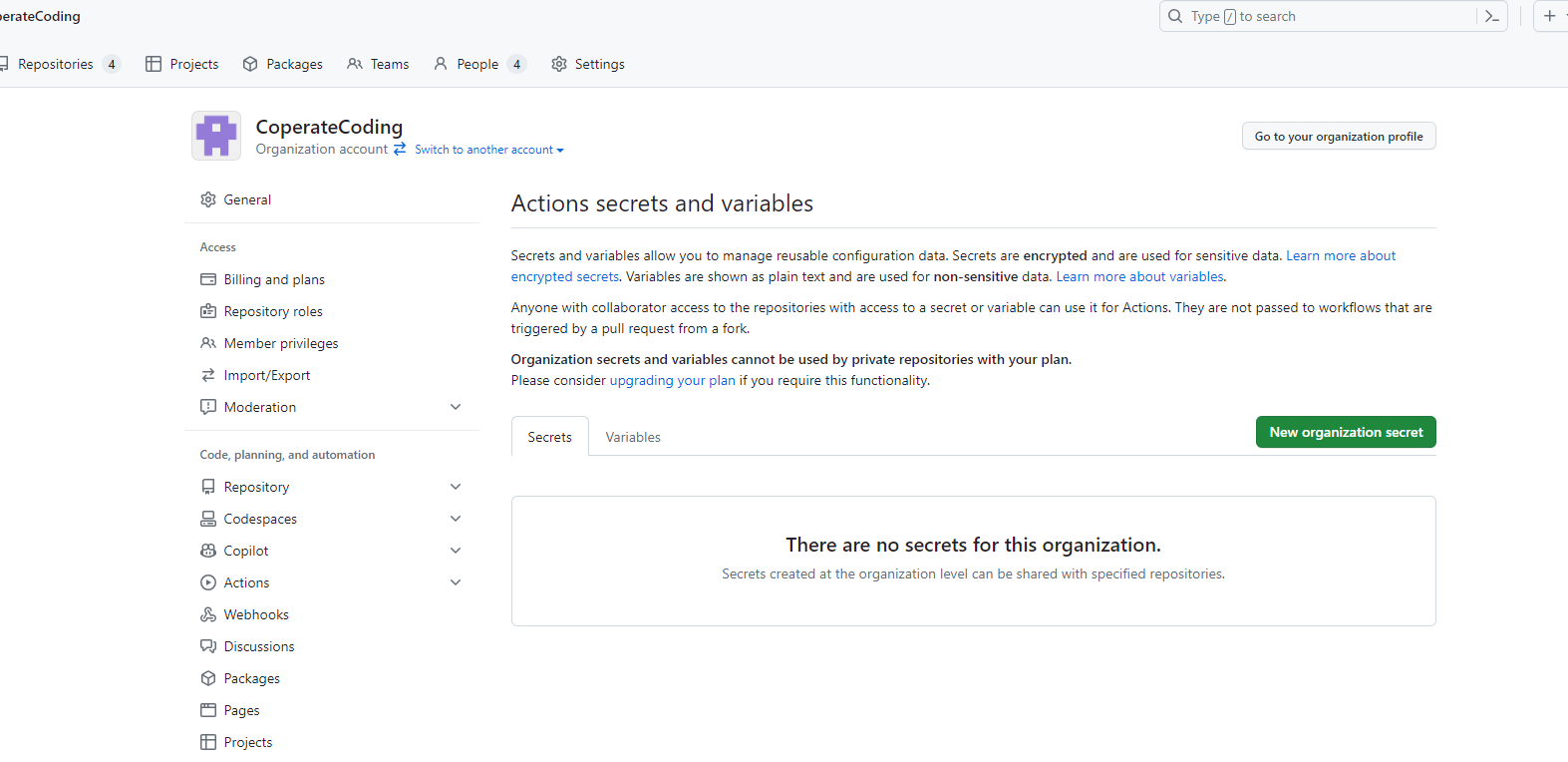Click the Codespaces icon in sidebar
This screenshot has height=762, width=1568.
click(x=208, y=519)
